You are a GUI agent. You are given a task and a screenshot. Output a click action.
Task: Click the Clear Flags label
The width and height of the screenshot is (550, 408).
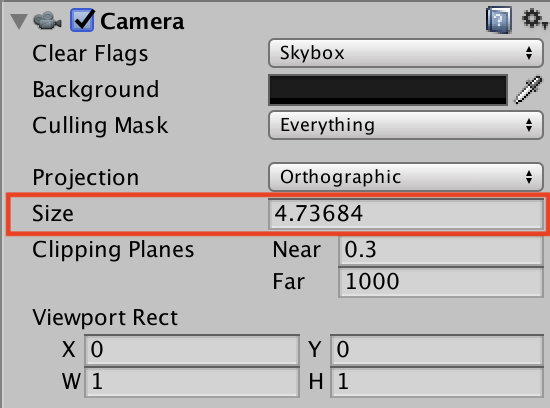click(x=90, y=54)
